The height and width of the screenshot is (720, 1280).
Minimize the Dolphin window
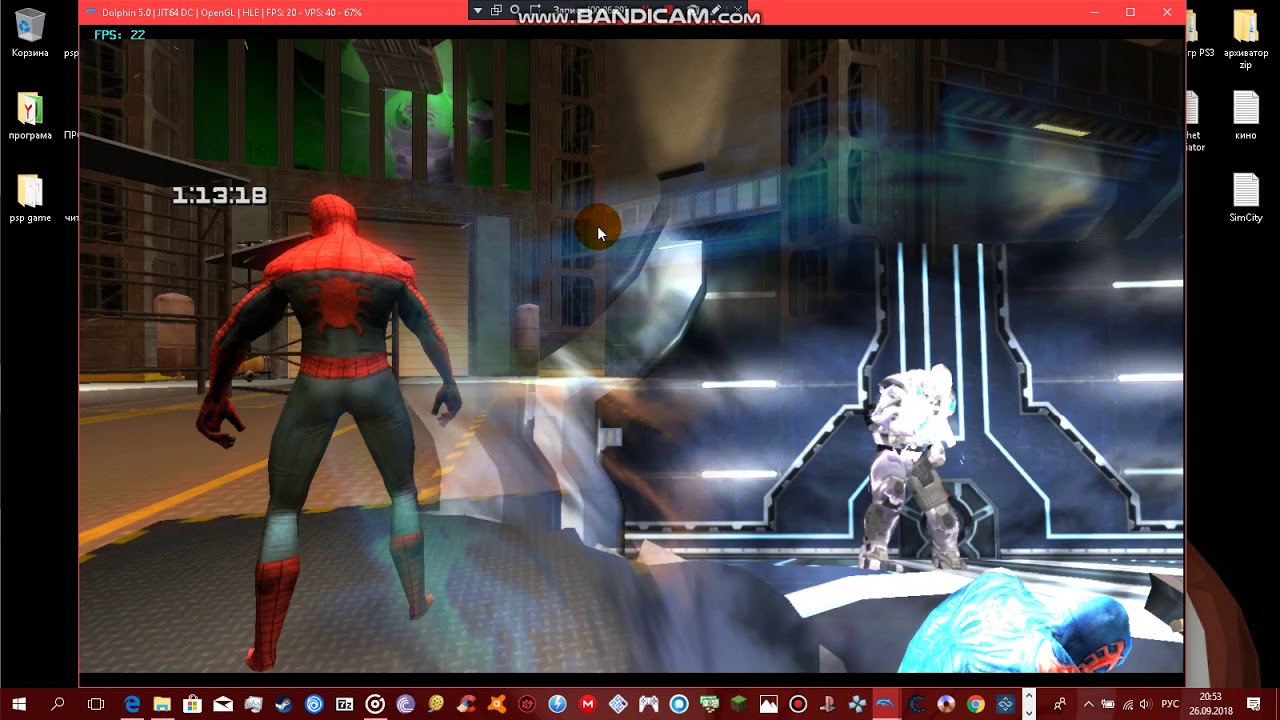(x=1094, y=12)
